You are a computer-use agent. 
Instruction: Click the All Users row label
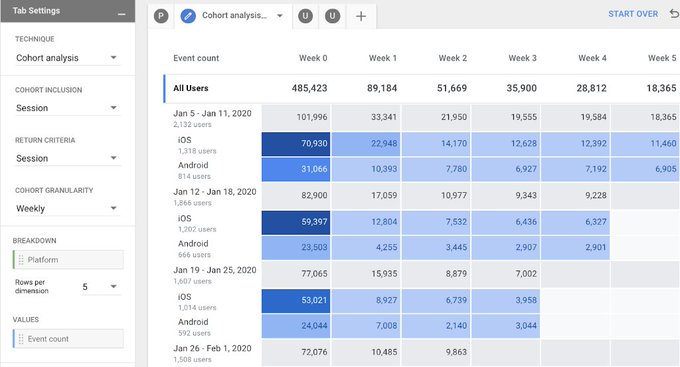tap(191, 88)
